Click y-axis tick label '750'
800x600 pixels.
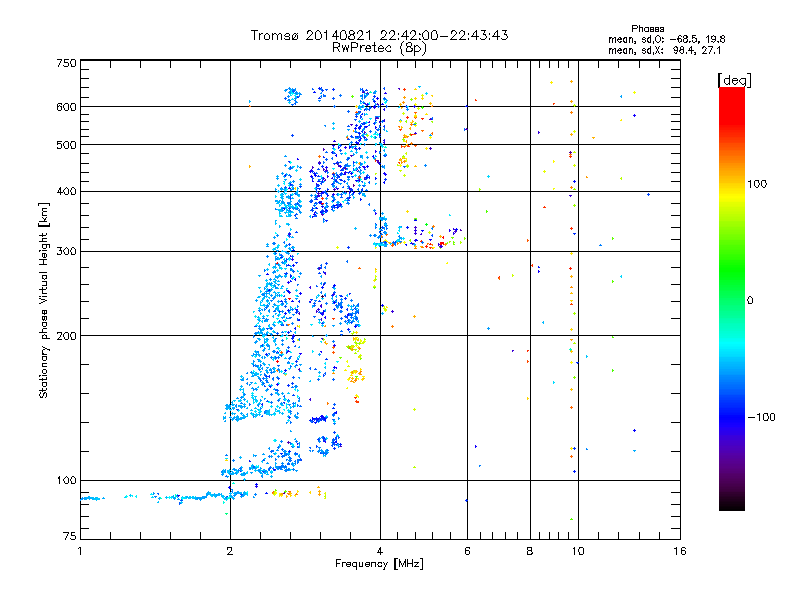click(x=66, y=63)
